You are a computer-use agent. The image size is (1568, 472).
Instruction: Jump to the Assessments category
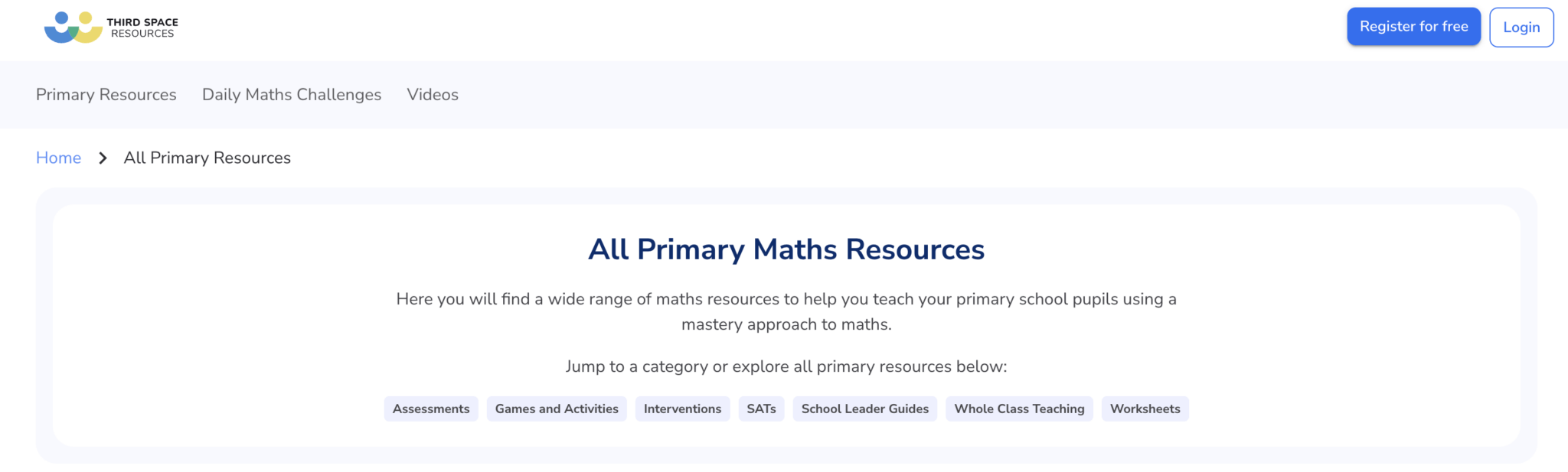pos(431,409)
